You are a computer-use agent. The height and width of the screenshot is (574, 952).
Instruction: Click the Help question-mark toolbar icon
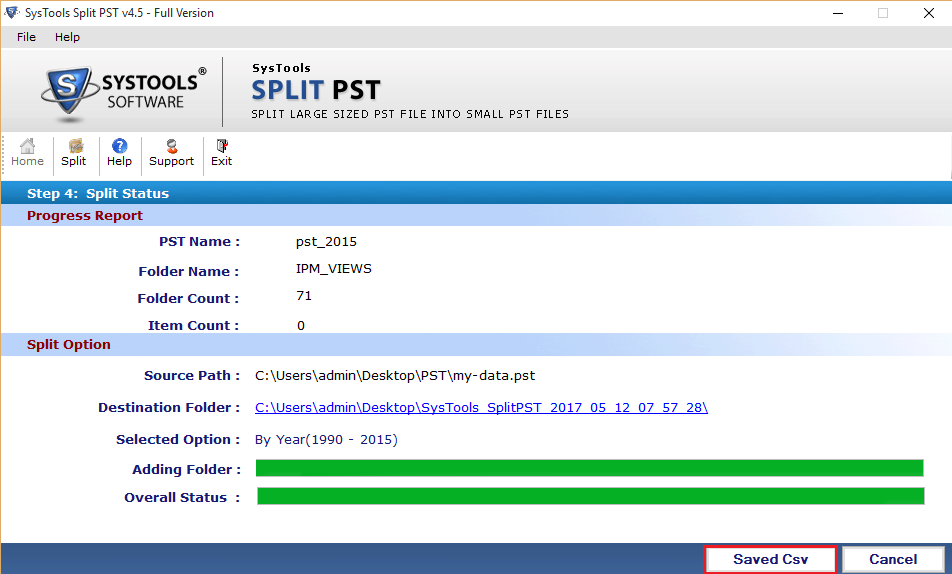tap(120, 152)
